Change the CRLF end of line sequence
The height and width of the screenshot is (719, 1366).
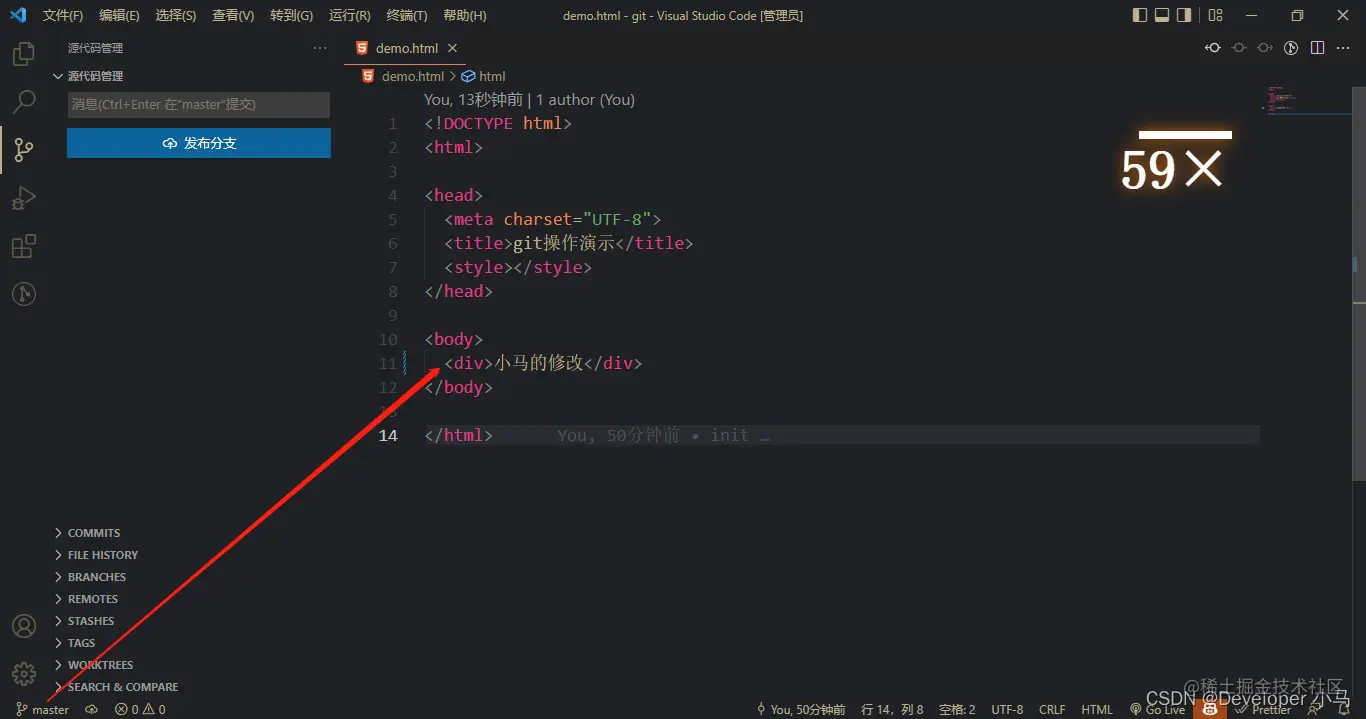[x=1052, y=709]
